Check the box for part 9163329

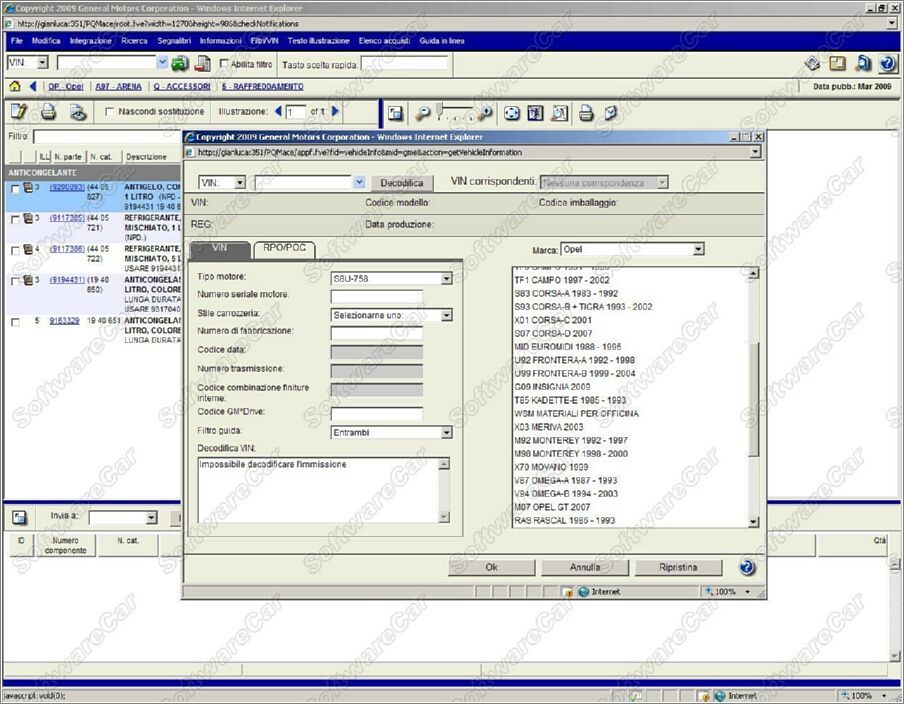[x=15, y=322]
